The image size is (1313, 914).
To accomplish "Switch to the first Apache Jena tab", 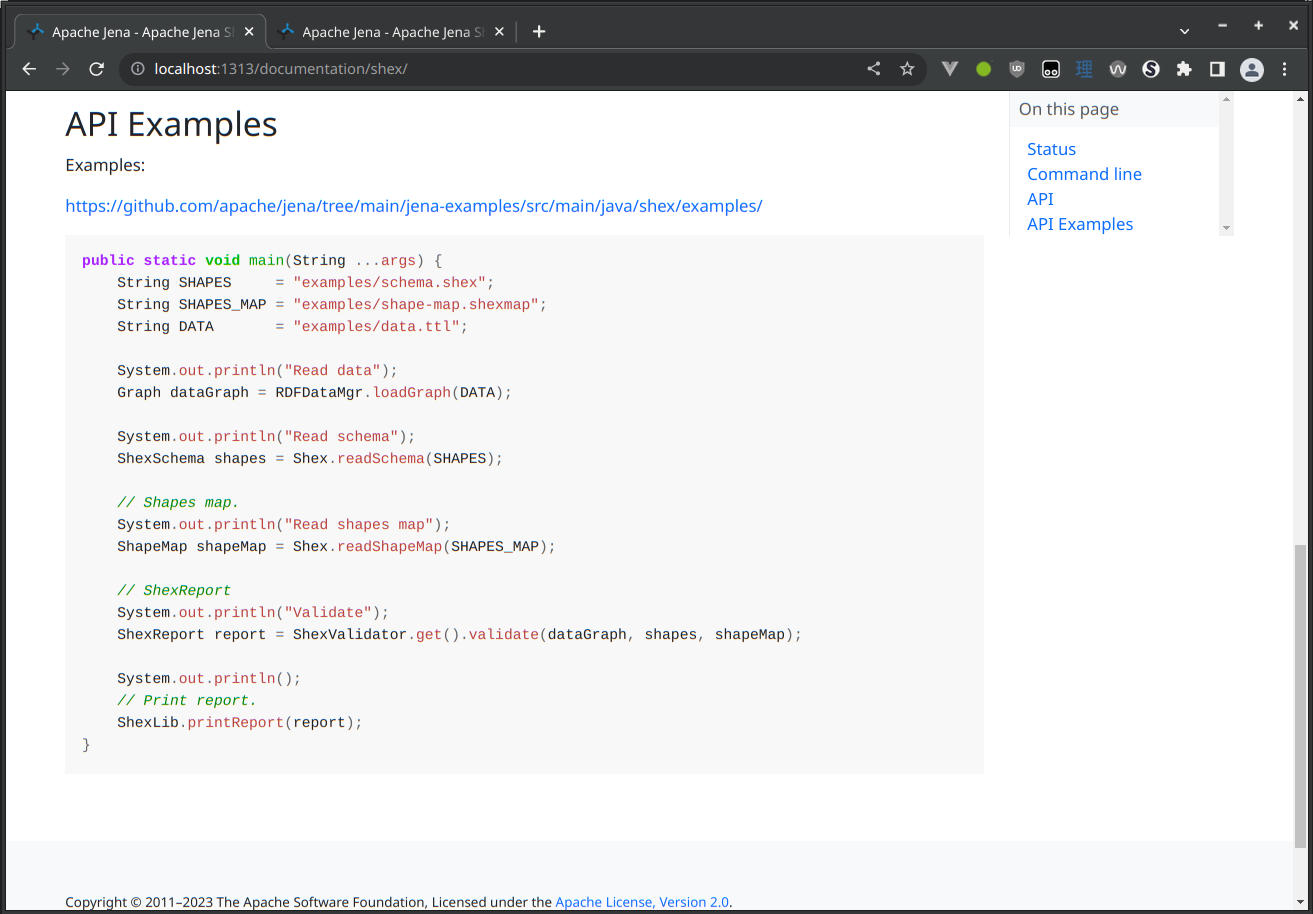I will [x=141, y=32].
